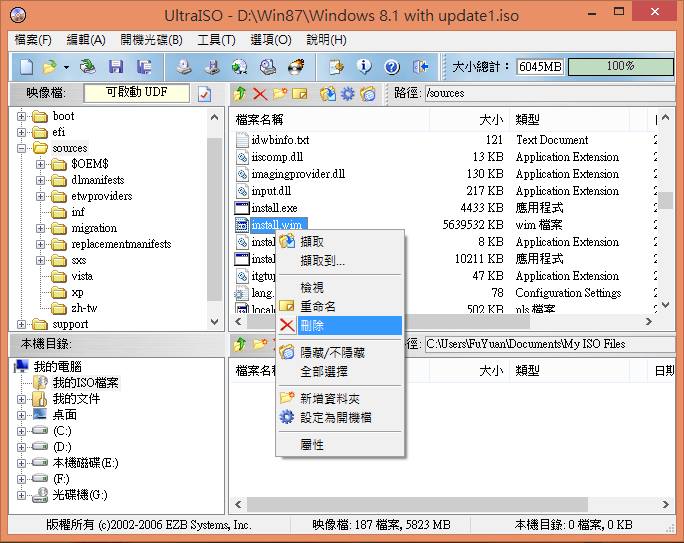Expand the dlmanifests folder node
The height and width of the screenshot is (543, 684).
click(x=40, y=180)
